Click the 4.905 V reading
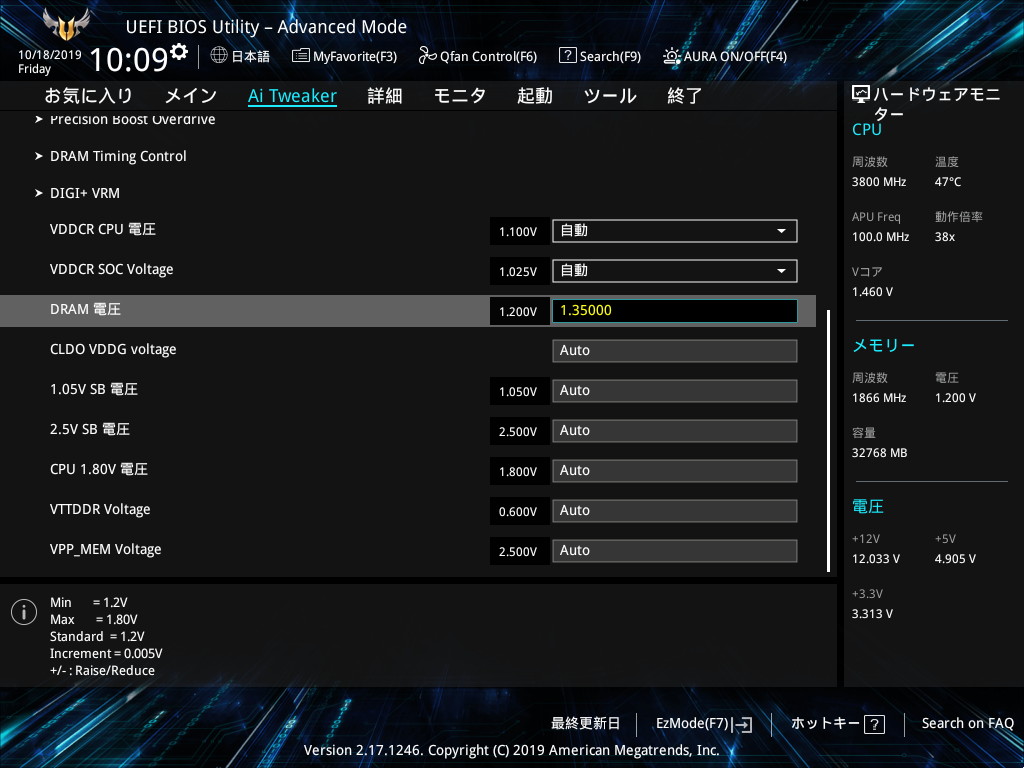The height and width of the screenshot is (768, 1024). click(955, 559)
